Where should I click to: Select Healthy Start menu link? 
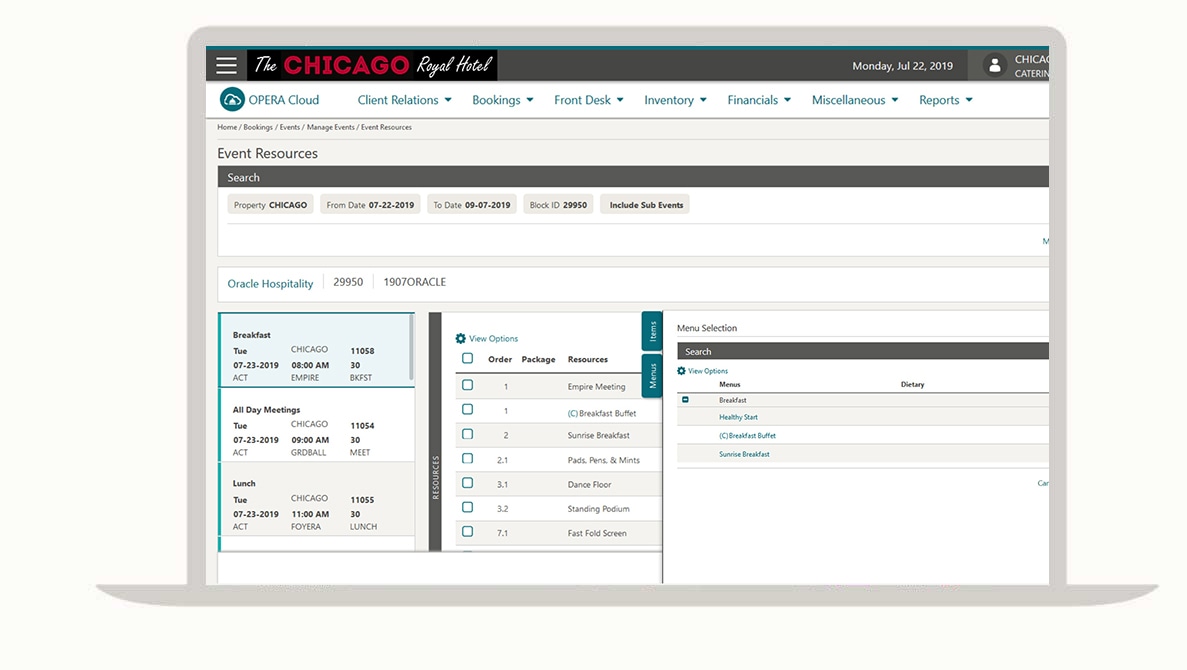[738, 418]
